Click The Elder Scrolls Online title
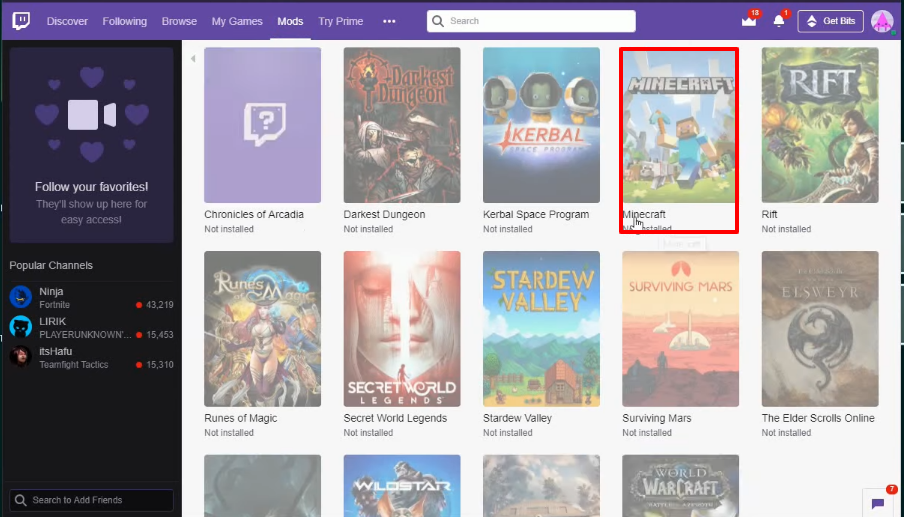Viewport: 904px width, 517px height. 818,418
